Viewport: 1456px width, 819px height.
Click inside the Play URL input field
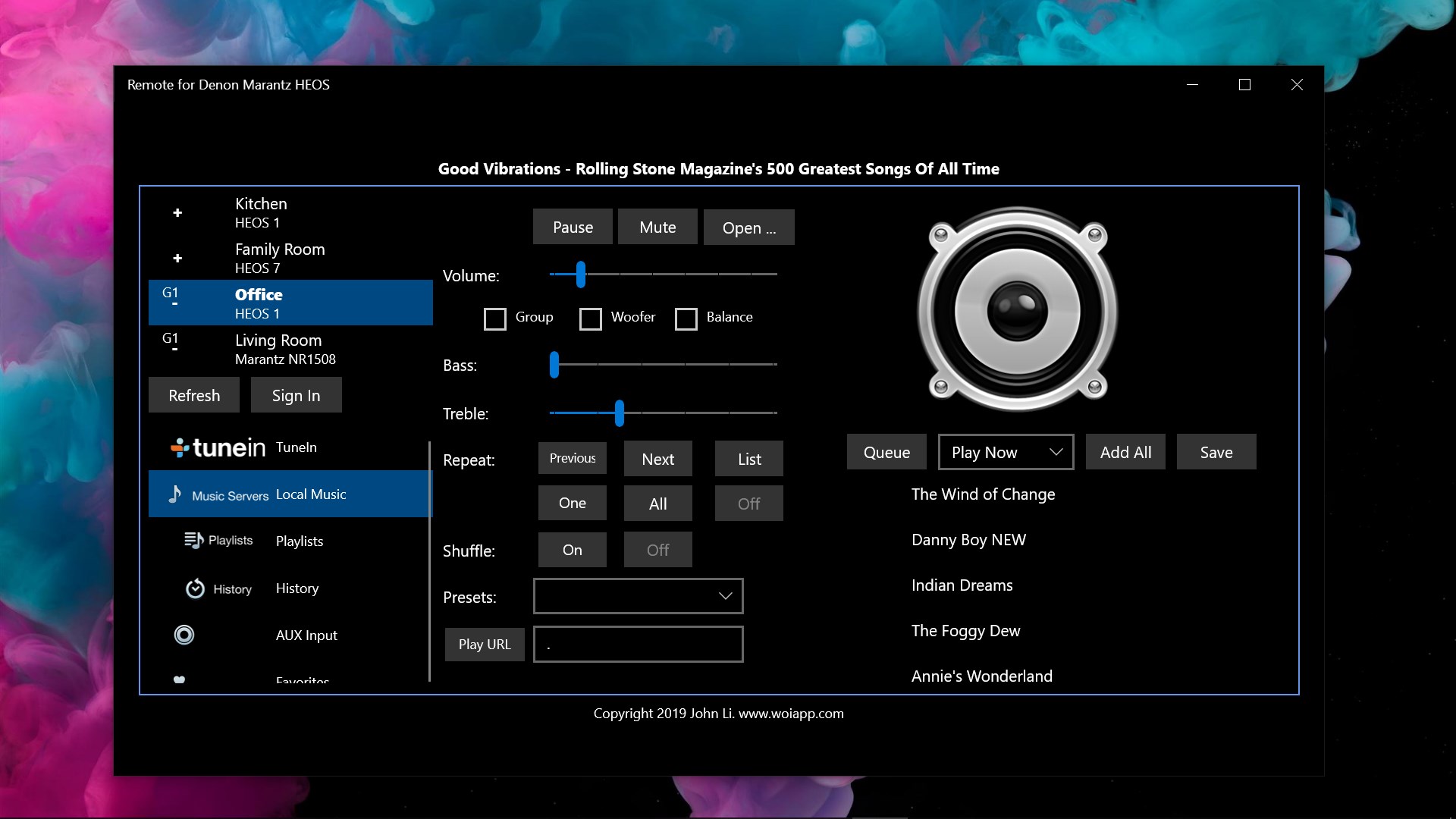point(638,644)
